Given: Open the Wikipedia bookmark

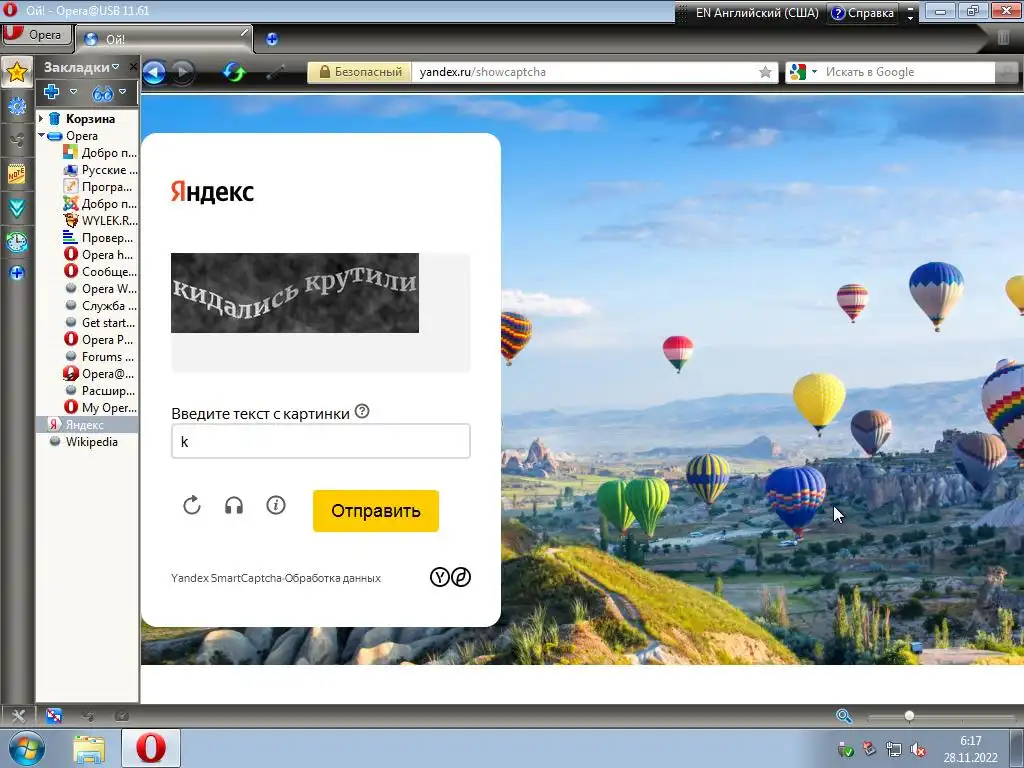Looking at the screenshot, I should click(84, 441).
